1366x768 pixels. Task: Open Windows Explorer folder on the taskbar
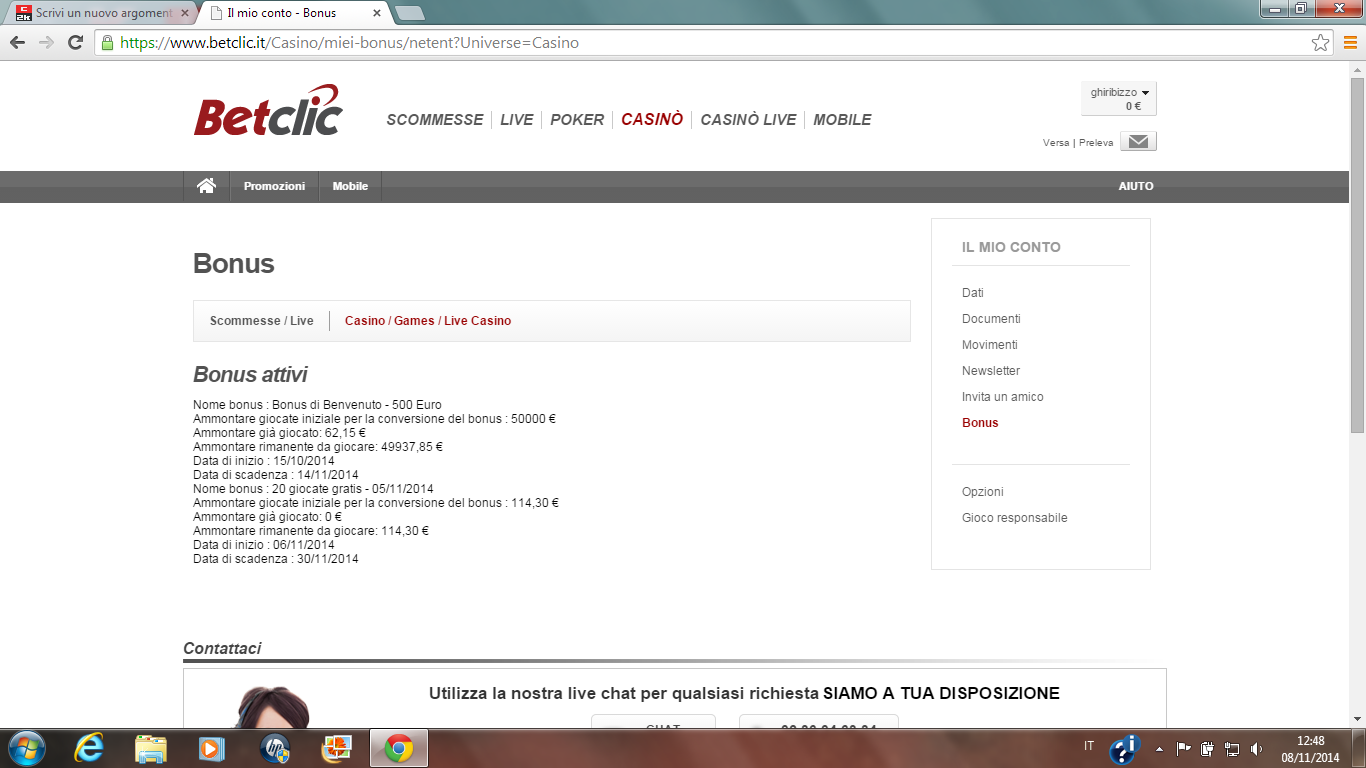(151, 748)
